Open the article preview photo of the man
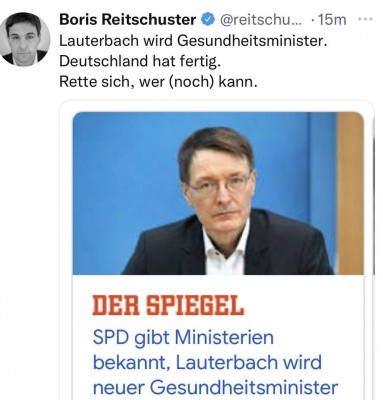This screenshot has height=400, width=383. point(218,193)
